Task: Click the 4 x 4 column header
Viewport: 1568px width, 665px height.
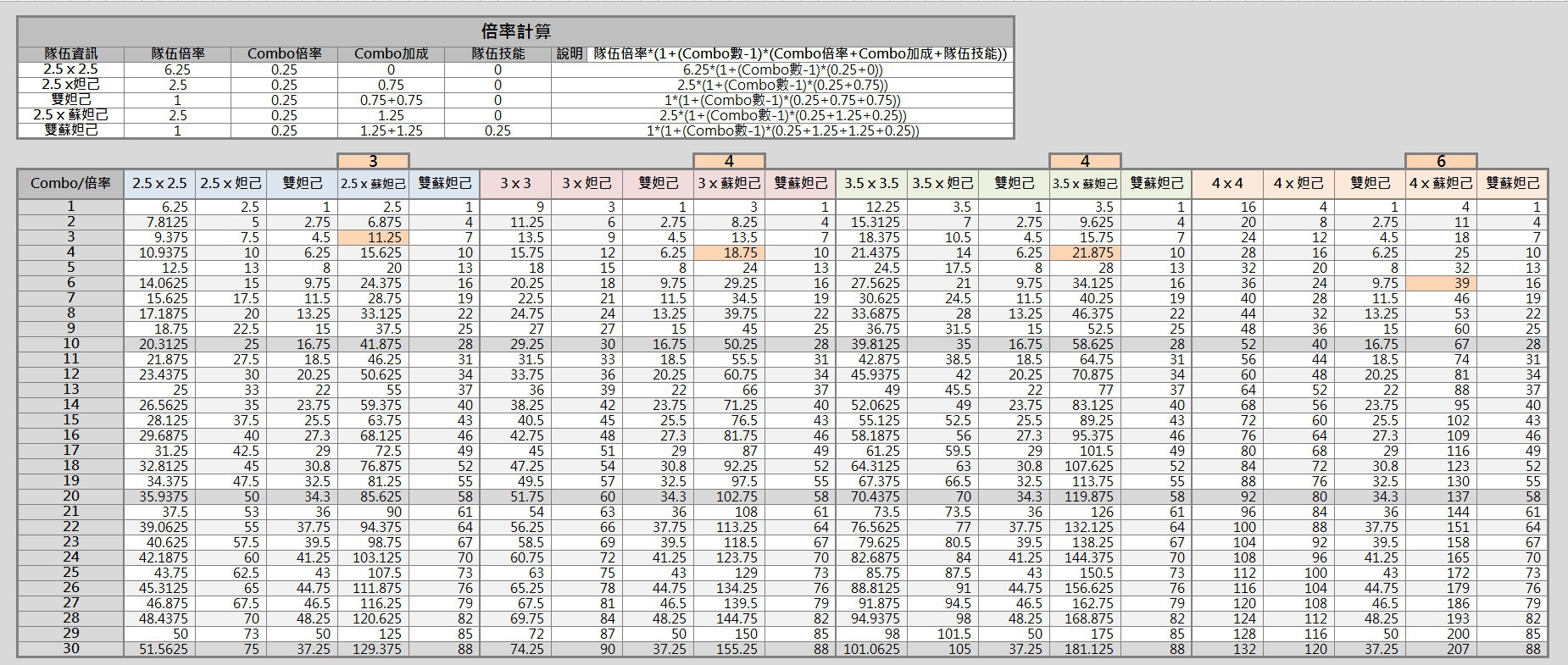Action: pyautogui.click(x=1227, y=183)
